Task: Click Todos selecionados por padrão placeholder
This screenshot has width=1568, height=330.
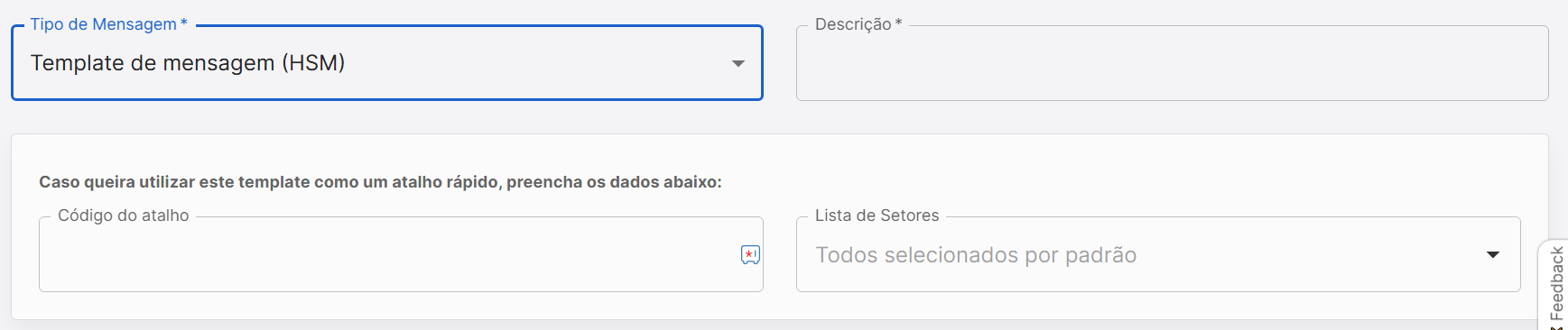Action: [976, 255]
